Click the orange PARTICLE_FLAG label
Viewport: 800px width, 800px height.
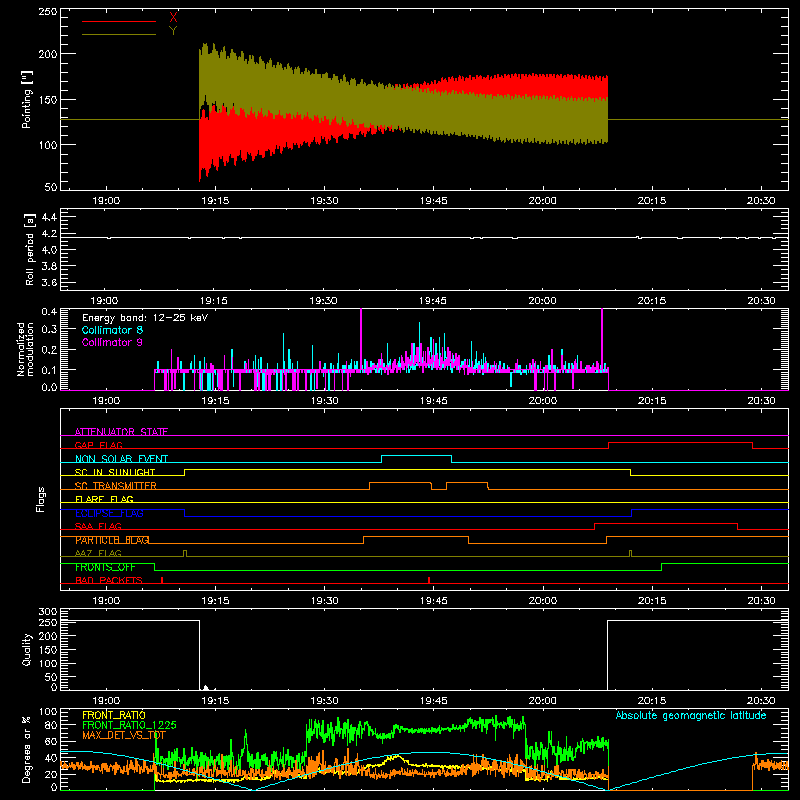pos(112,540)
